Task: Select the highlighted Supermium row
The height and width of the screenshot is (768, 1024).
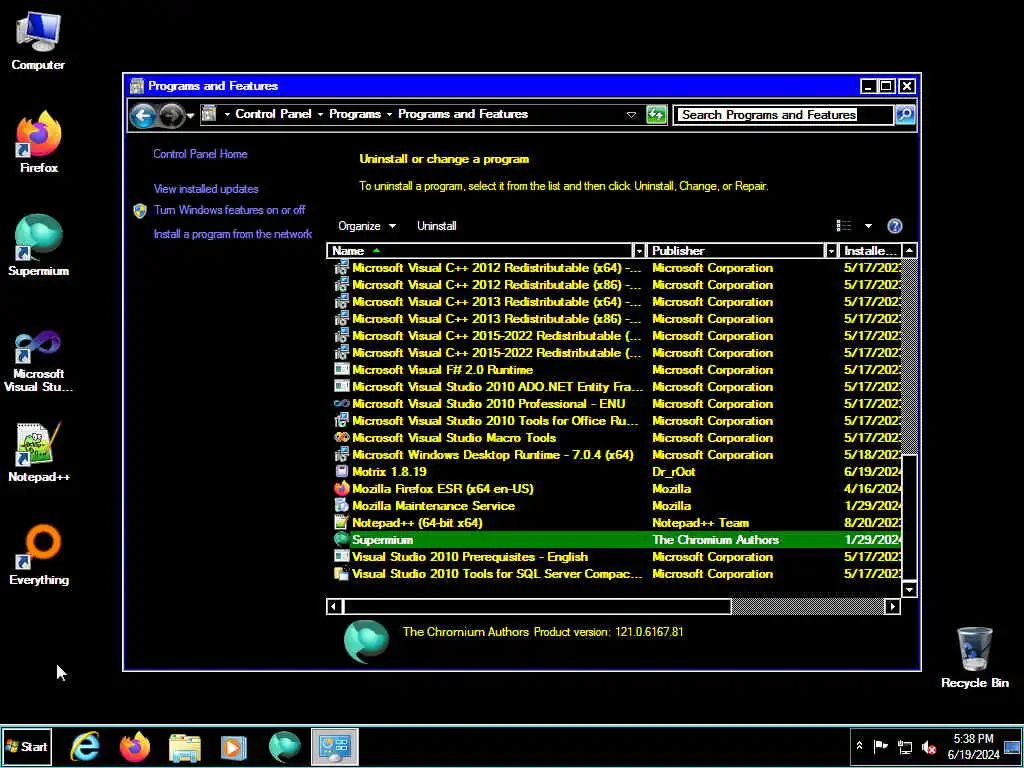Action: point(616,539)
